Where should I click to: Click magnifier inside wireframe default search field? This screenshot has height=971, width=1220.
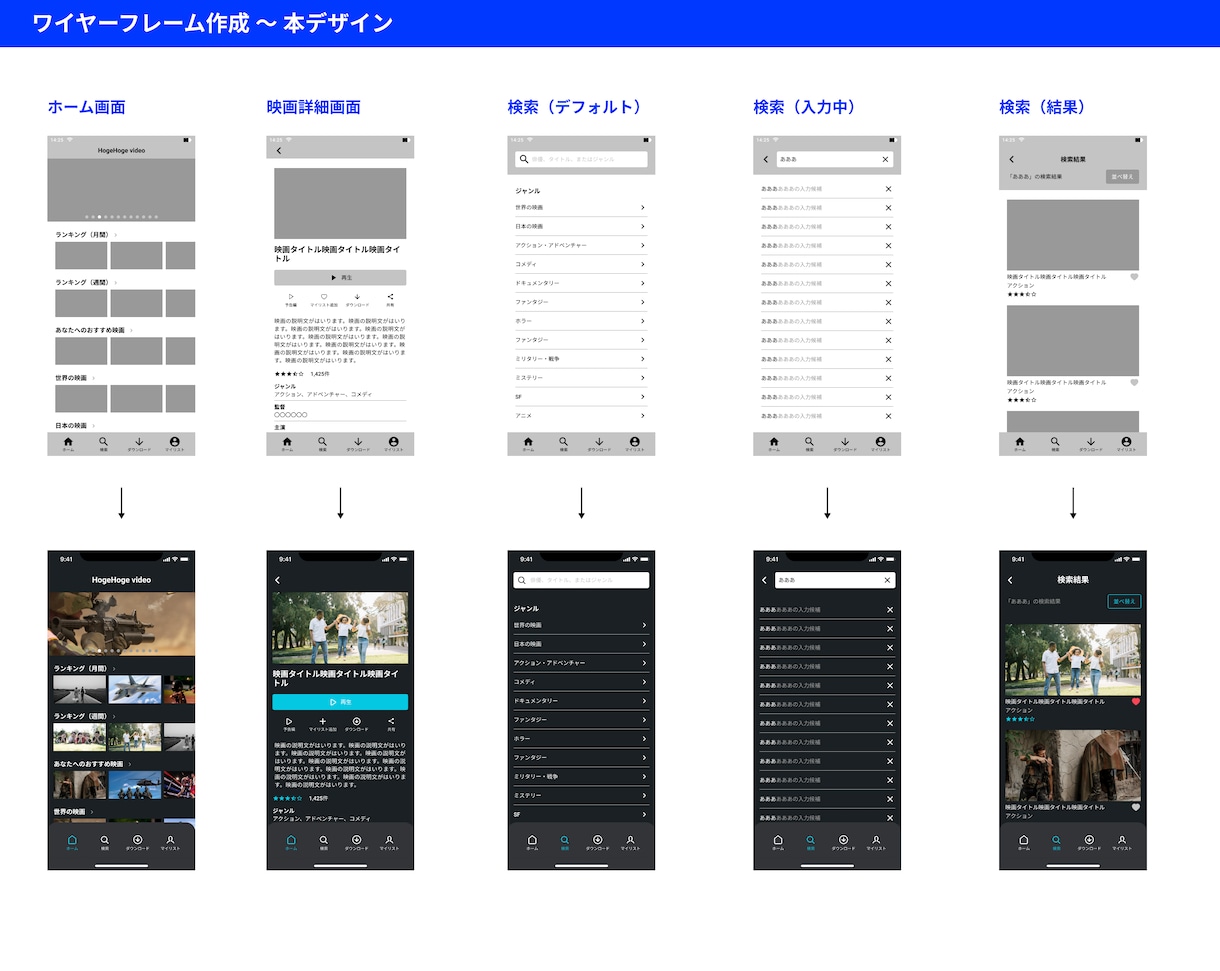(524, 159)
